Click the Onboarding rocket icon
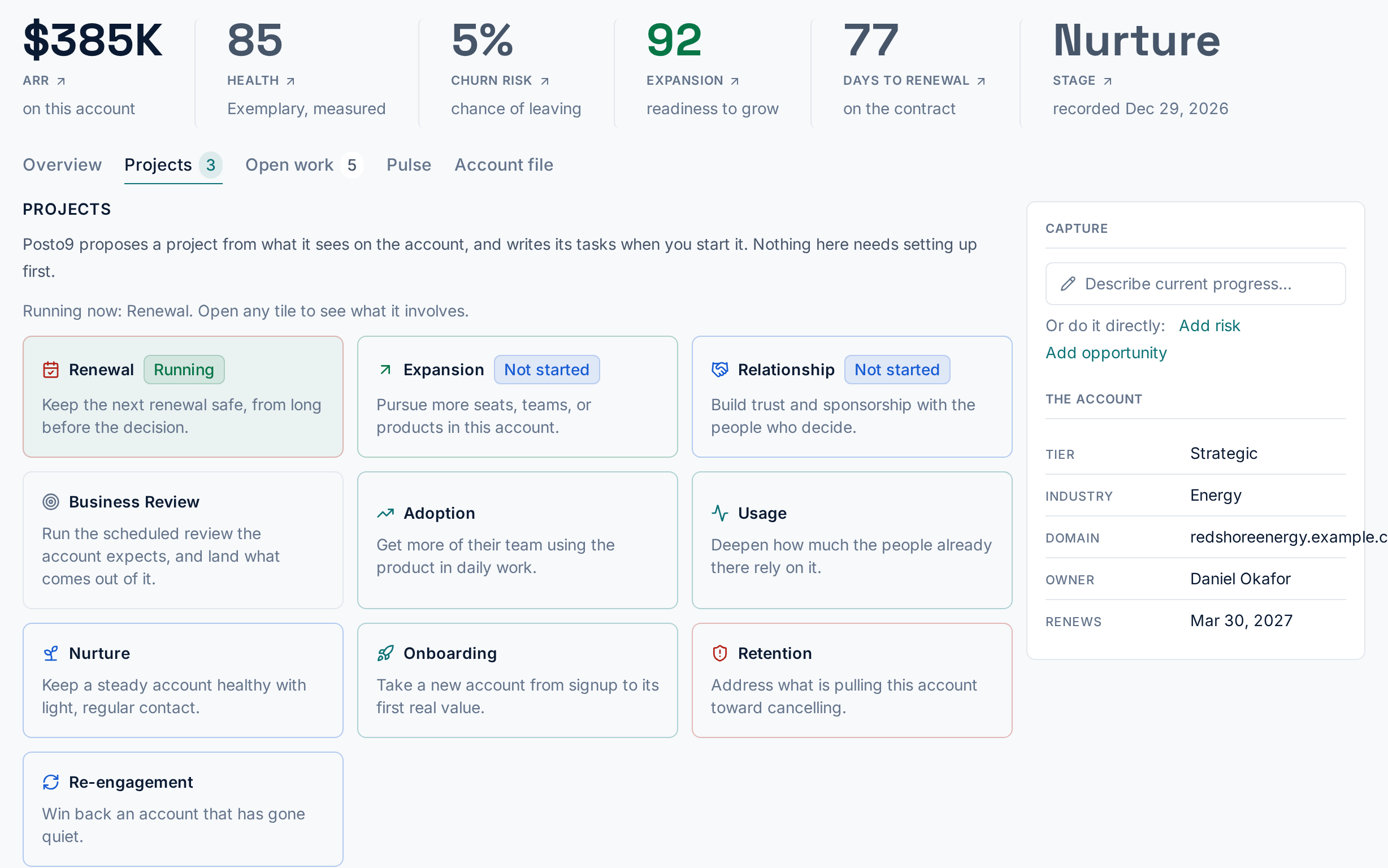This screenshot has height=868, width=1388. coord(385,653)
